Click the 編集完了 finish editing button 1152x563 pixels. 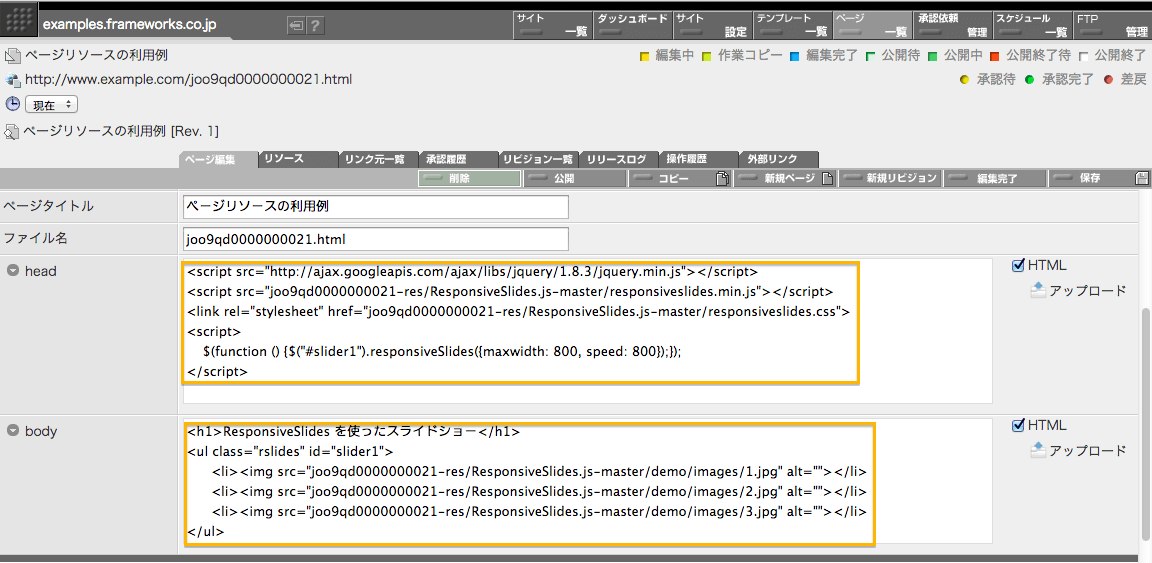click(995, 178)
